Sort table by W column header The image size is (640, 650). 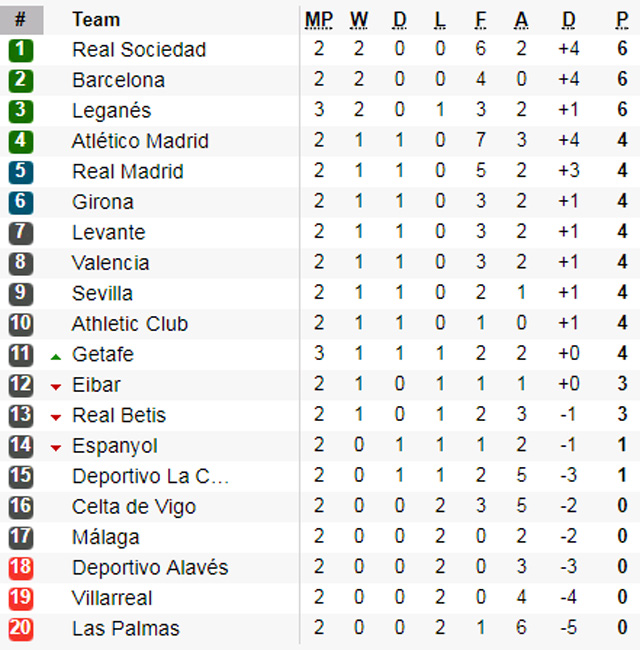(x=359, y=20)
